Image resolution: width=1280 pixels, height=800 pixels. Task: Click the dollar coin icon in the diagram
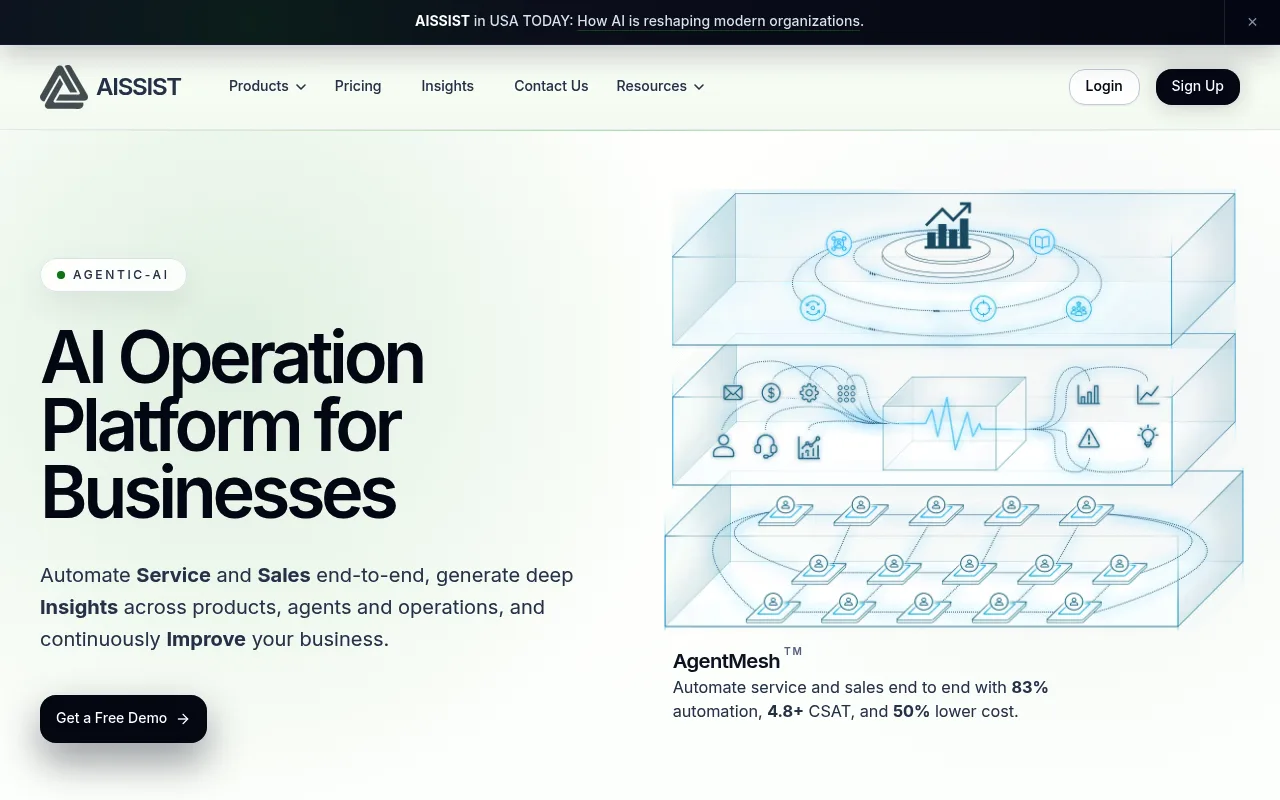point(771,393)
